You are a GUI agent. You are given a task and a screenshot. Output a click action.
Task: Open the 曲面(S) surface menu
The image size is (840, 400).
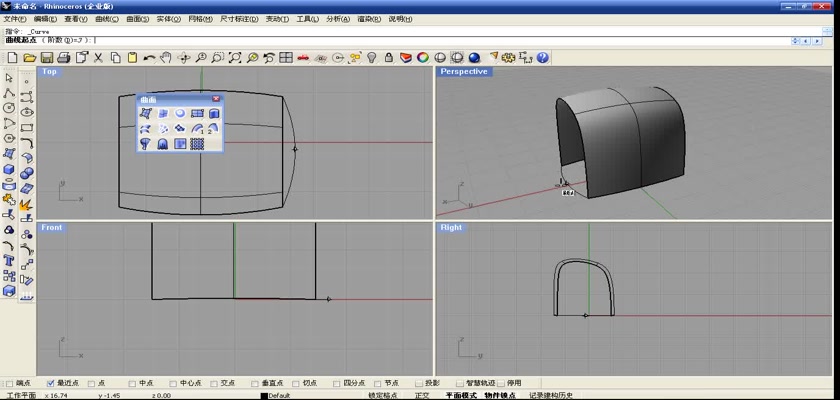138,19
